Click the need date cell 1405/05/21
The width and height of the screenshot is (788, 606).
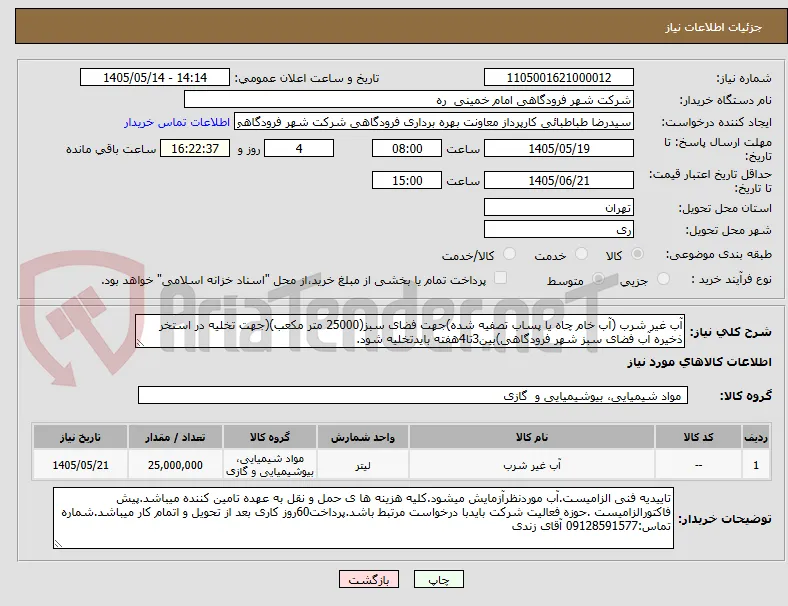[x=80, y=465]
